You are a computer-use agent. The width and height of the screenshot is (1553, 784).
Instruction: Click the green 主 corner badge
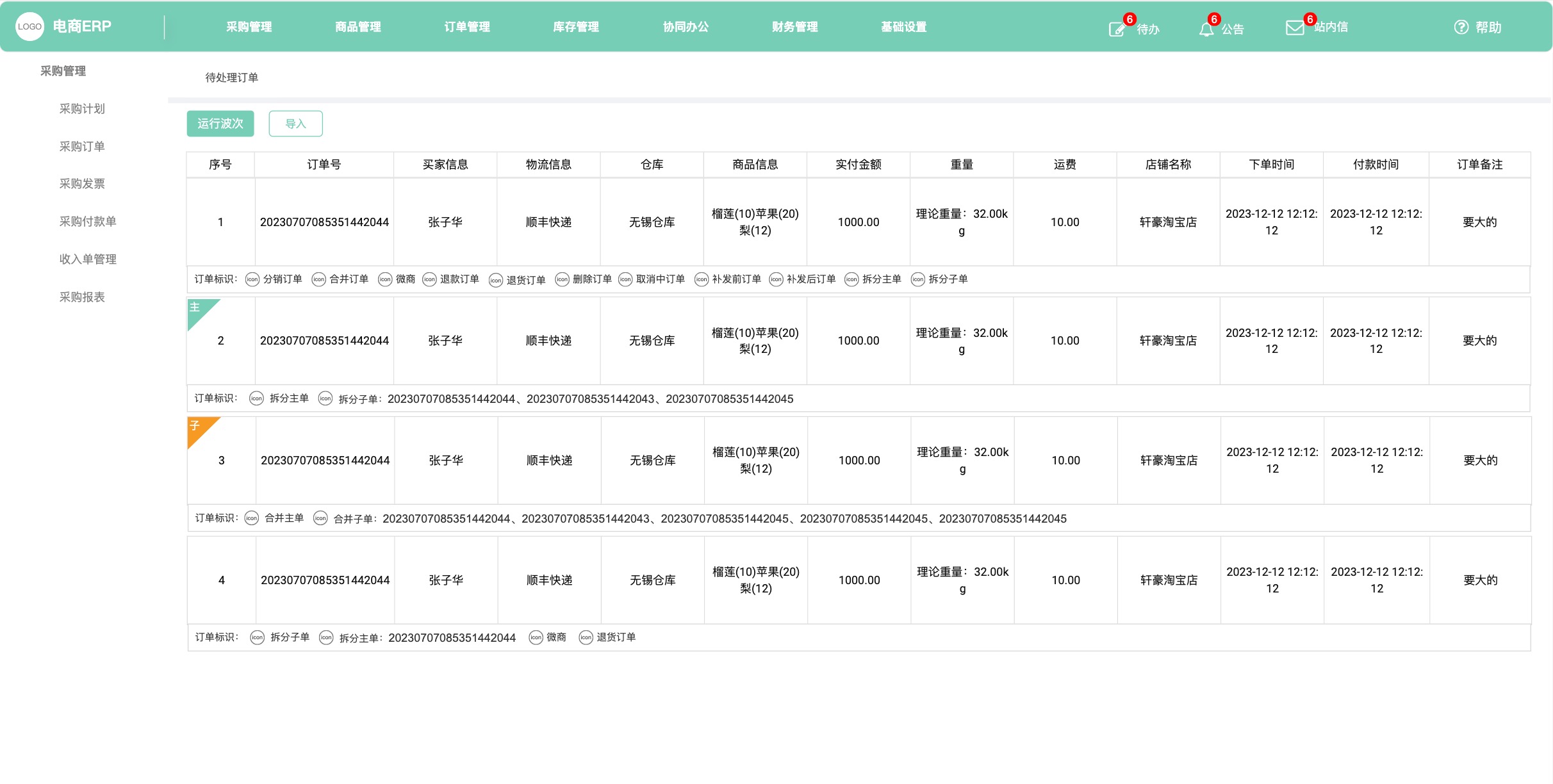tap(197, 309)
